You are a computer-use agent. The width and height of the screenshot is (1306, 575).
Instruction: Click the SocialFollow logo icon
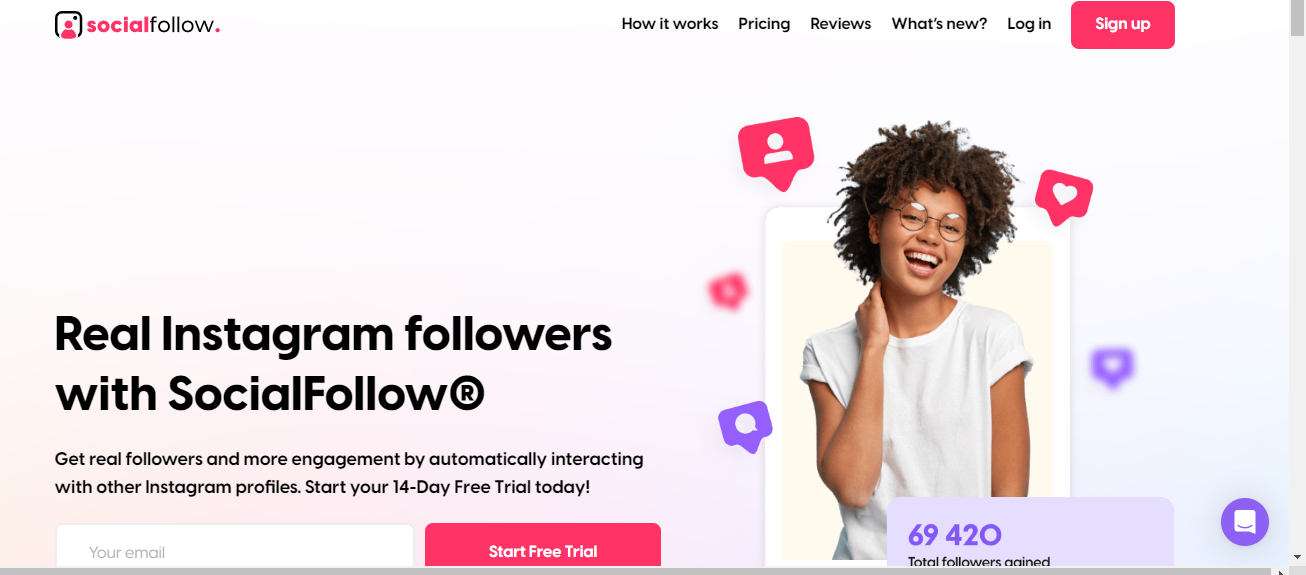coord(68,25)
